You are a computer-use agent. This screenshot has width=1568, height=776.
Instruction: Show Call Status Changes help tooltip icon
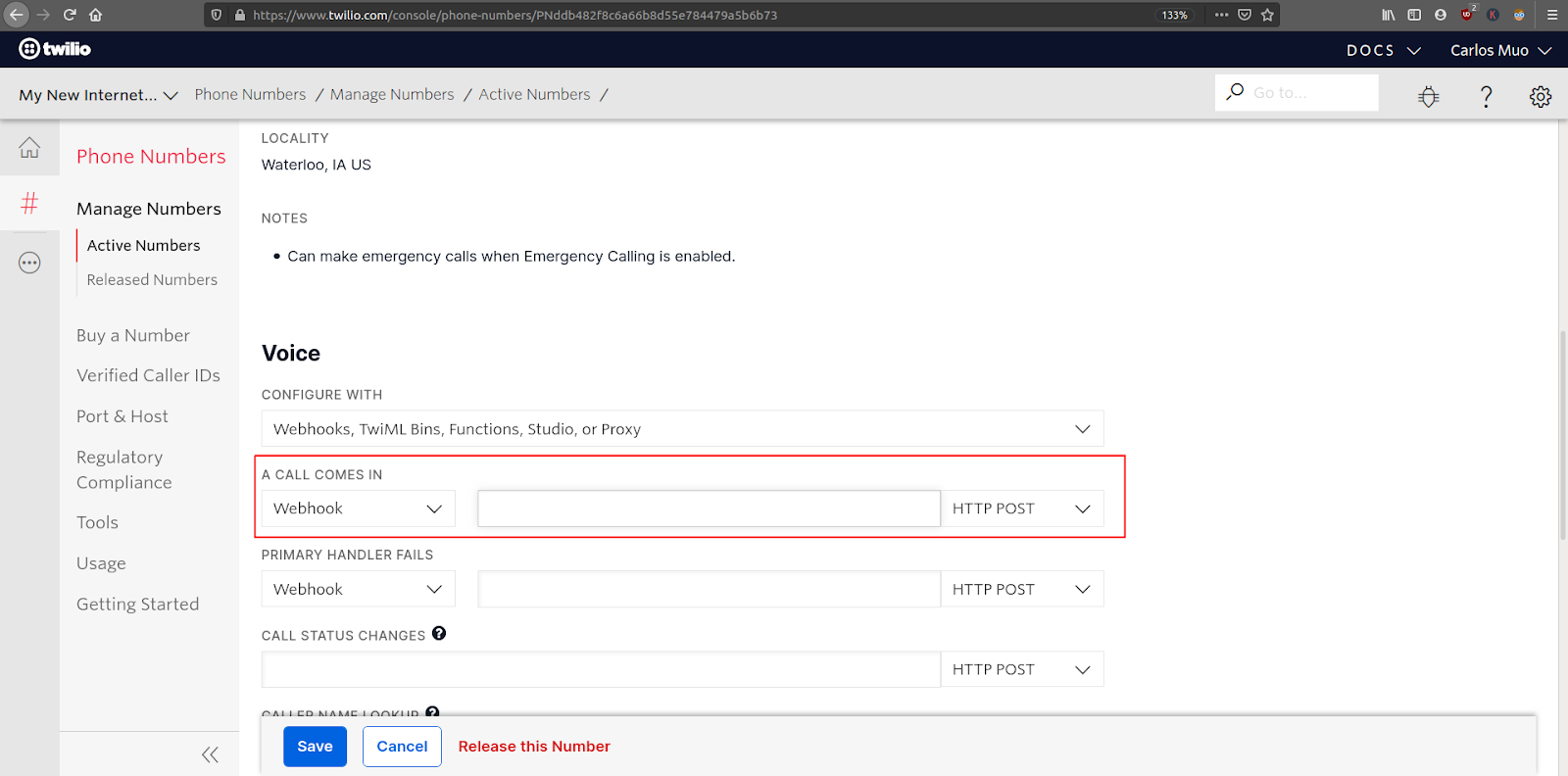(439, 633)
